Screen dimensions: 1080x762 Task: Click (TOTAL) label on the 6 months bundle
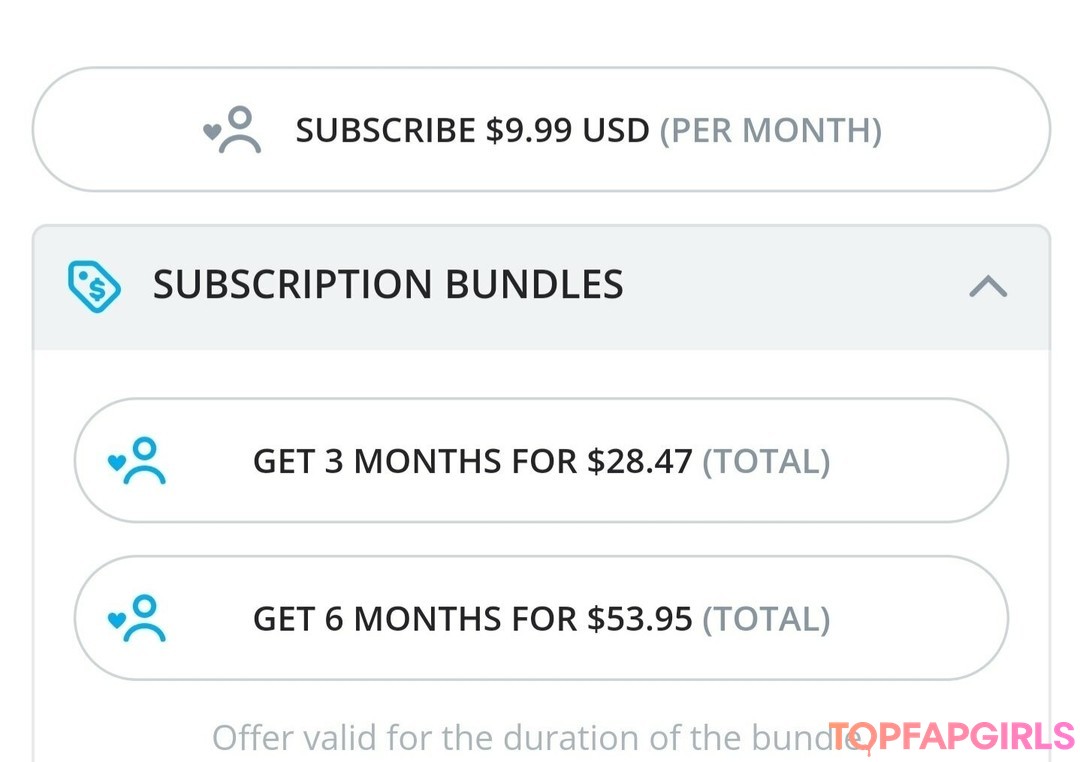pyautogui.click(x=766, y=620)
